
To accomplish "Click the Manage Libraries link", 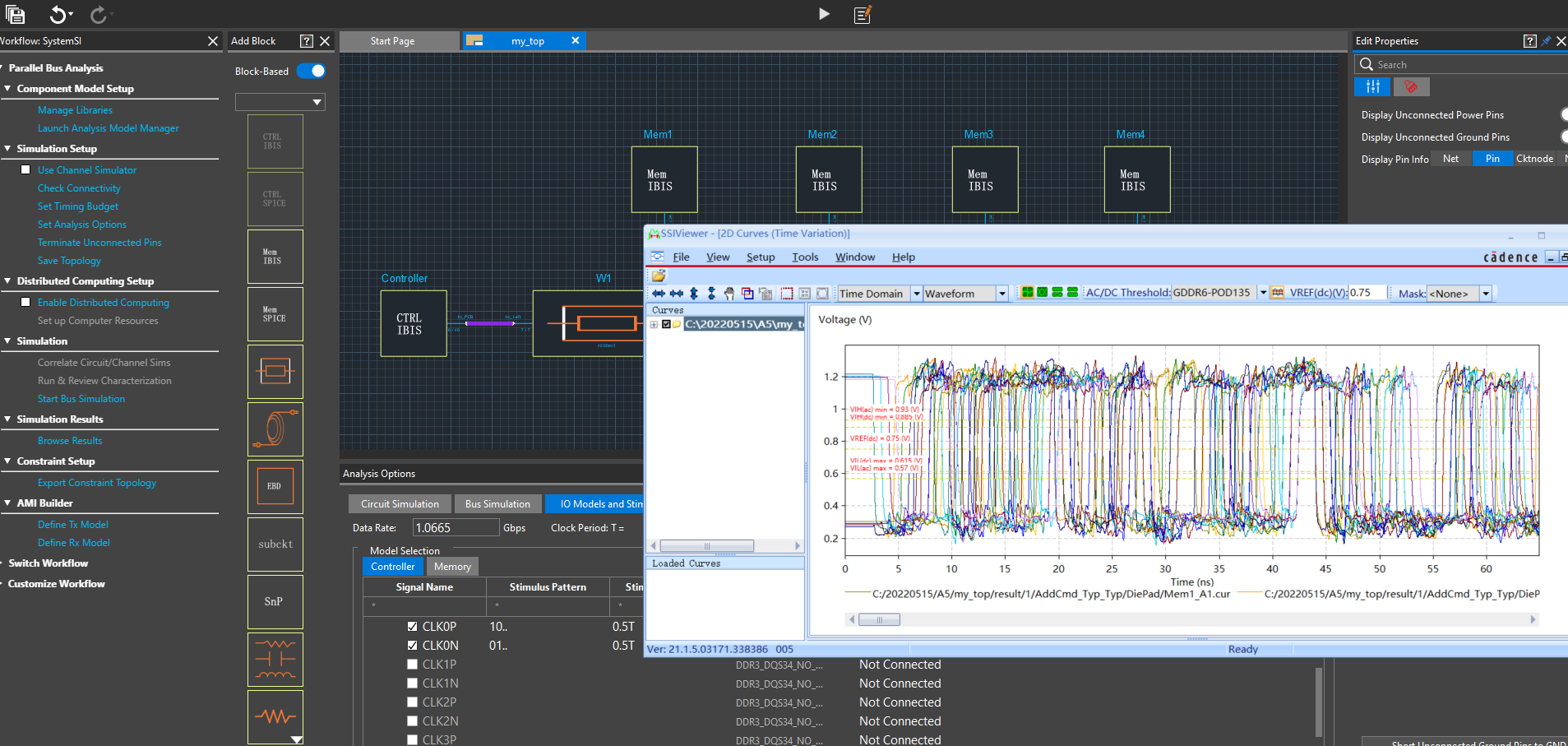I will point(75,110).
